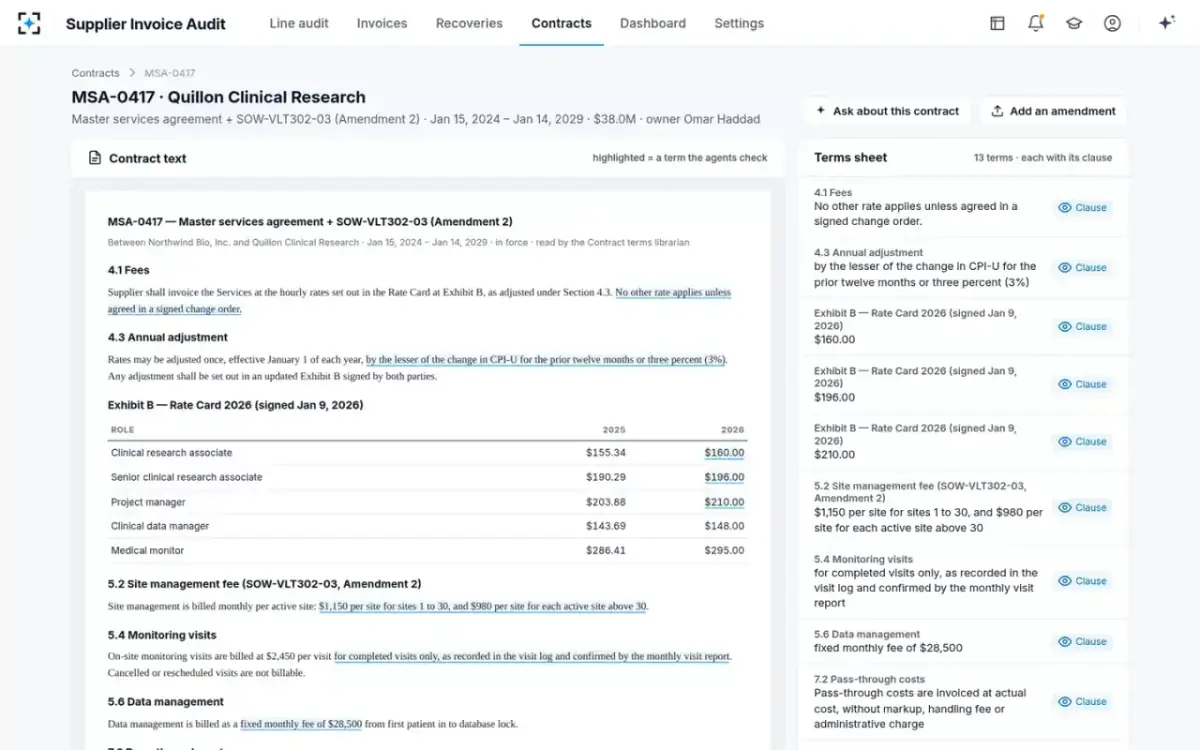Click the Supplier Invoice Audit title
Screen dimensions: 1200x750
pos(146,24)
